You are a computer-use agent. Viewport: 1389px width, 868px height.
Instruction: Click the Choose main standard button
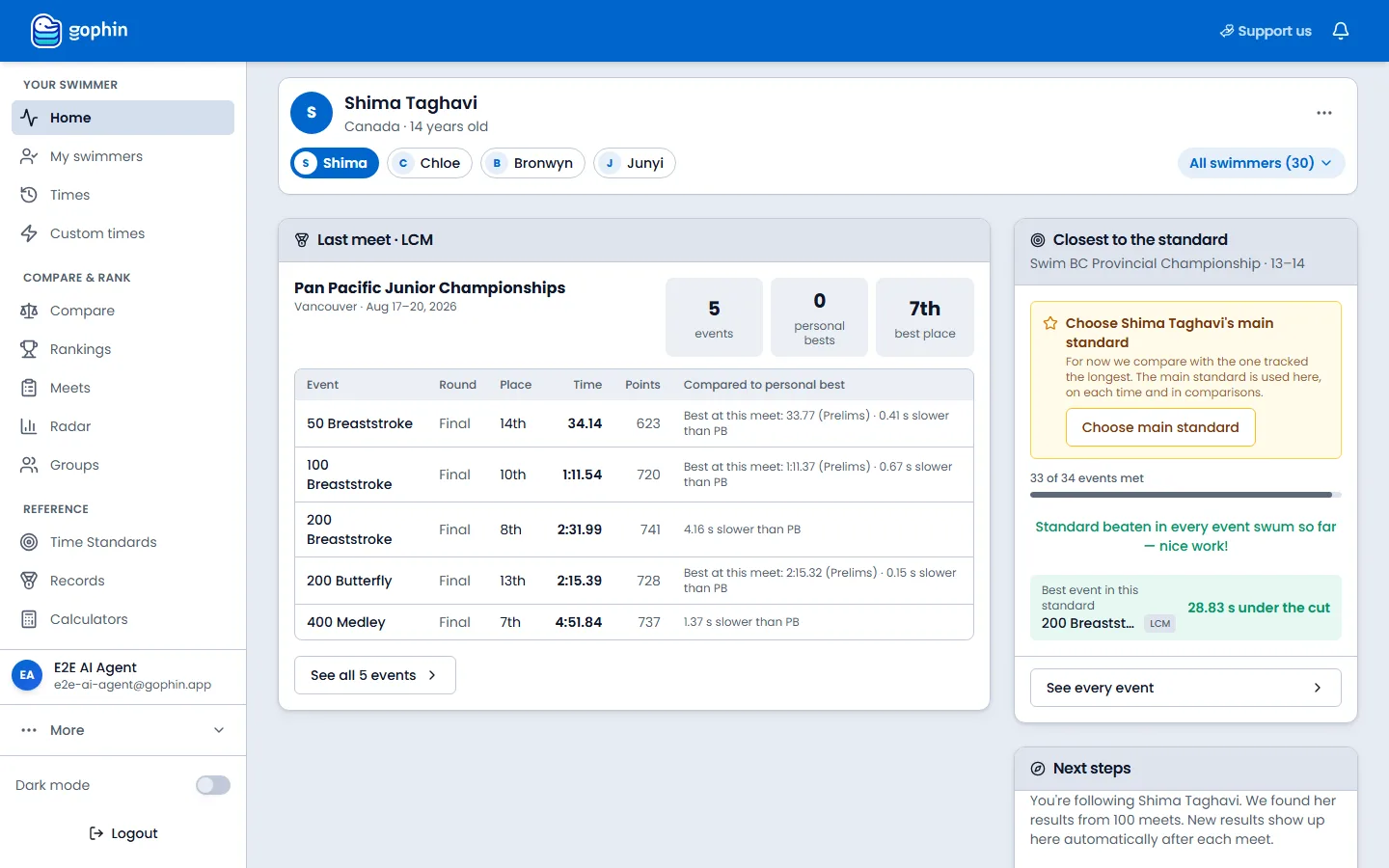coord(1160,427)
